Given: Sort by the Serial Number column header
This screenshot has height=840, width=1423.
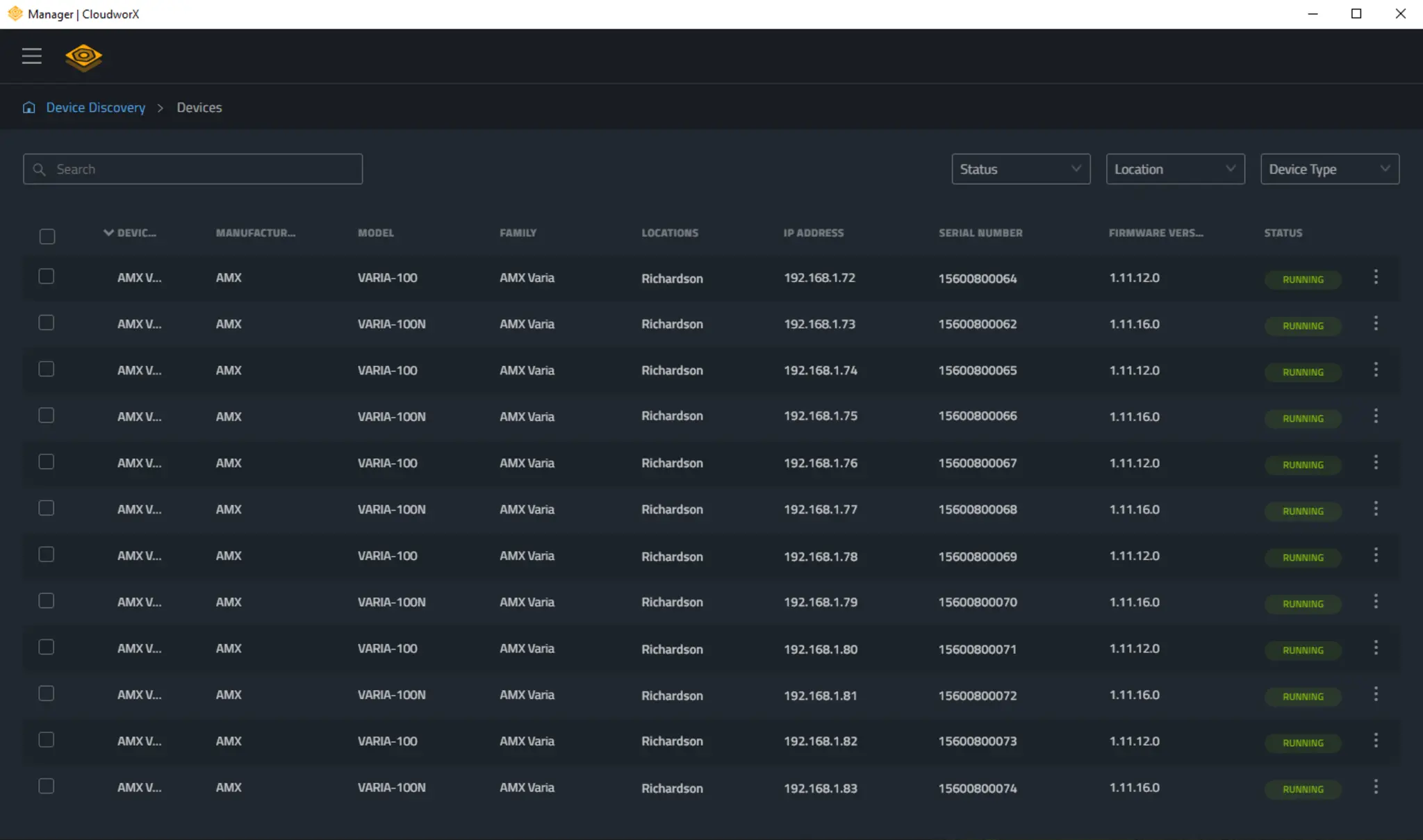Looking at the screenshot, I should [x=980, y=233].
